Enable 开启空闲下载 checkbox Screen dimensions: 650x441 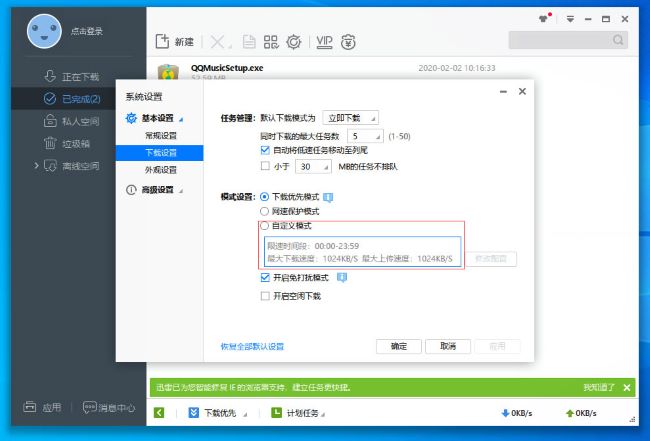[265, 296]
